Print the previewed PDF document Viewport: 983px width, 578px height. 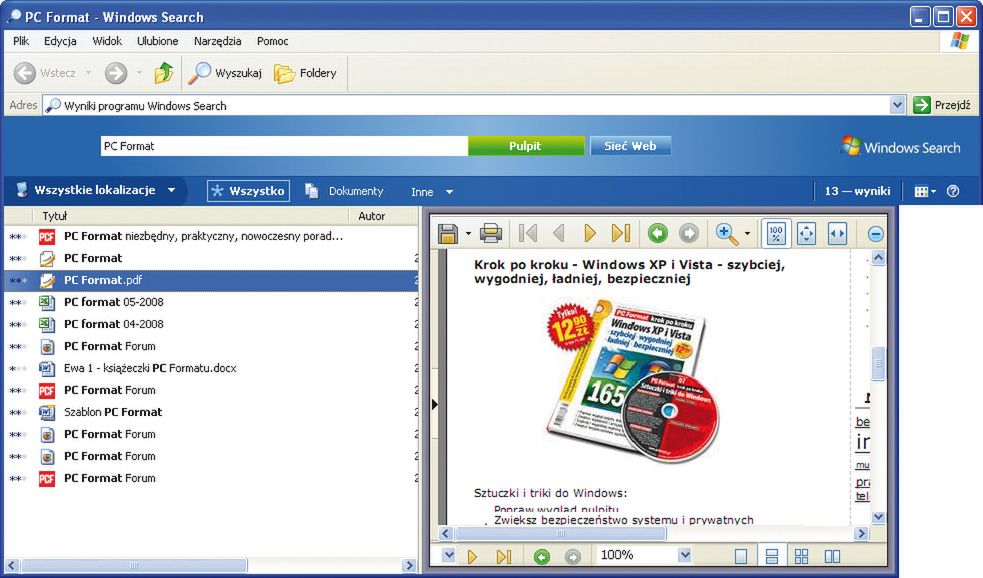click(x=491, y=234)
